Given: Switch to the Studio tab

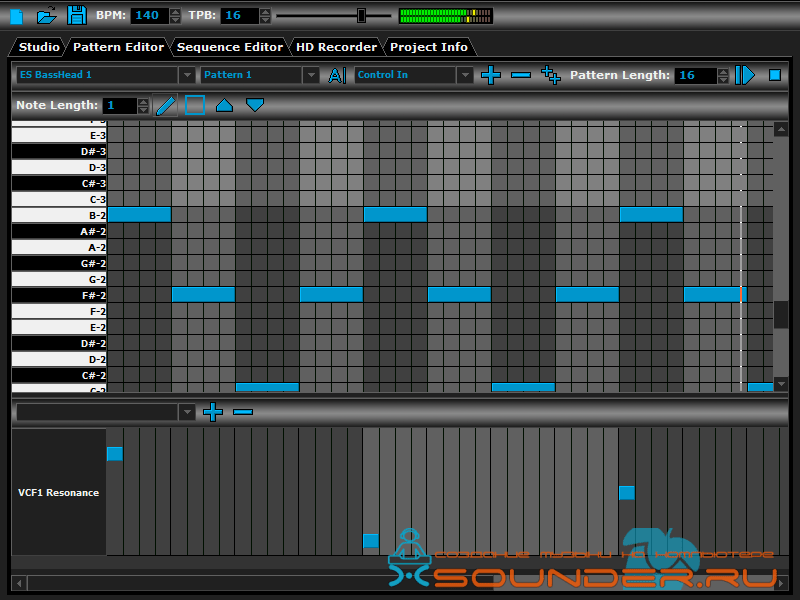Looking at the screenshot, I should 39,47.
